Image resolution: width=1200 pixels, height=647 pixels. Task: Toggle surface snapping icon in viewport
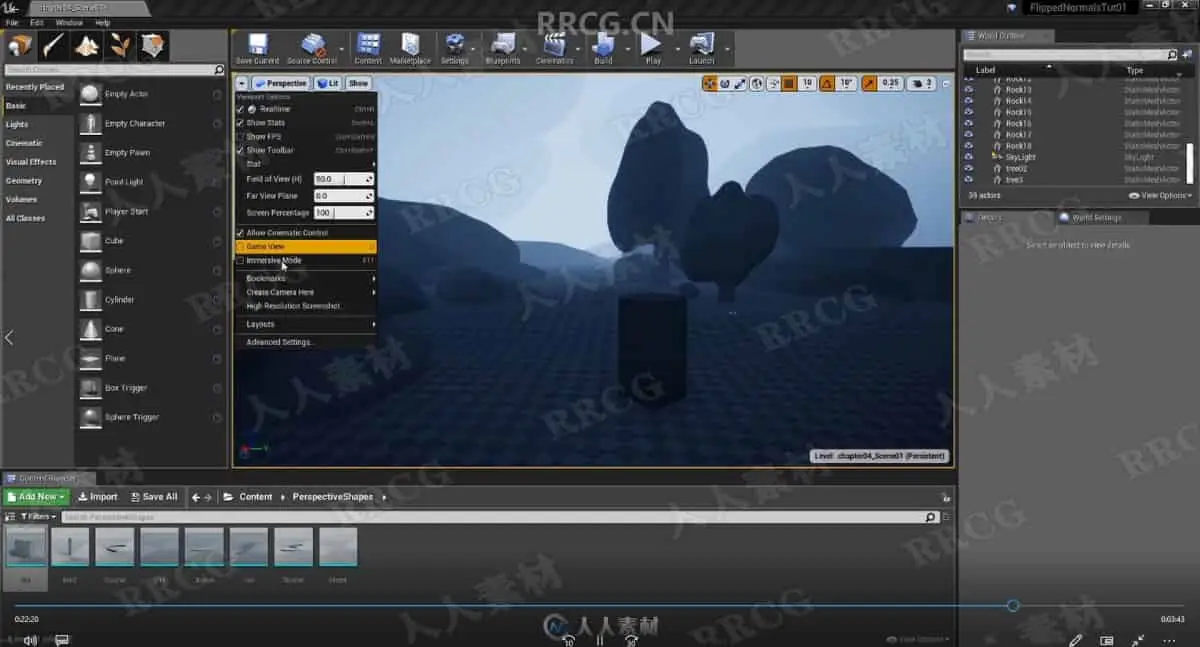pyautogui.click(x=774, y=84)
